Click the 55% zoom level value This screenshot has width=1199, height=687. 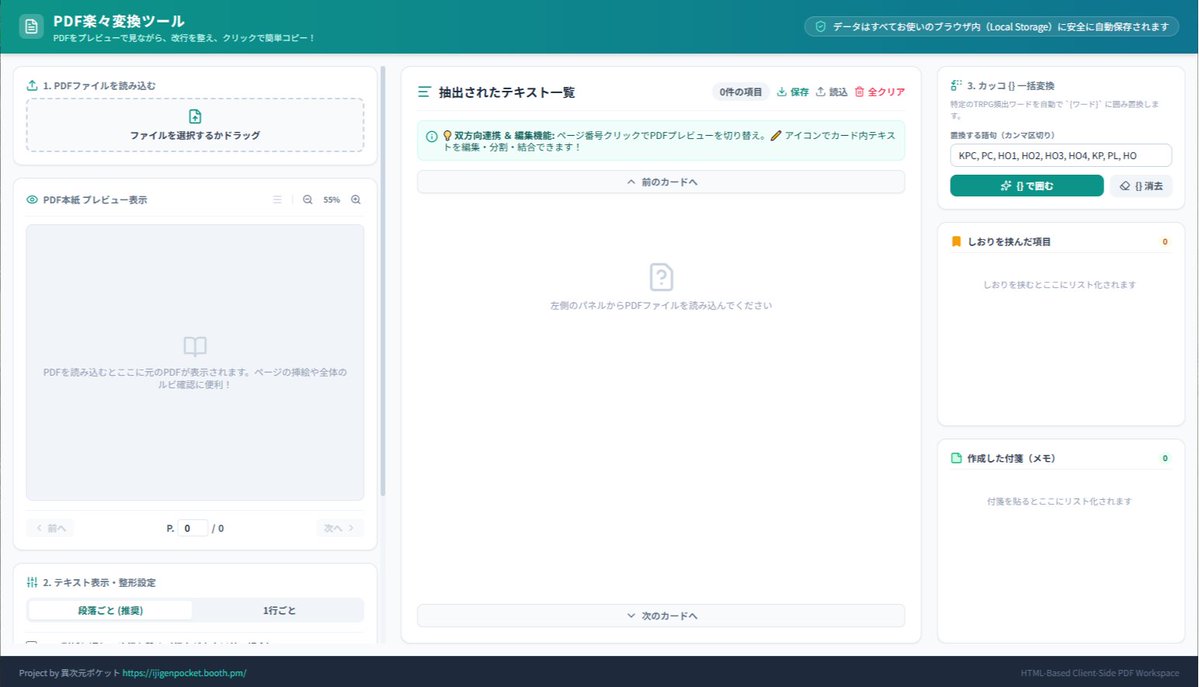331,200
